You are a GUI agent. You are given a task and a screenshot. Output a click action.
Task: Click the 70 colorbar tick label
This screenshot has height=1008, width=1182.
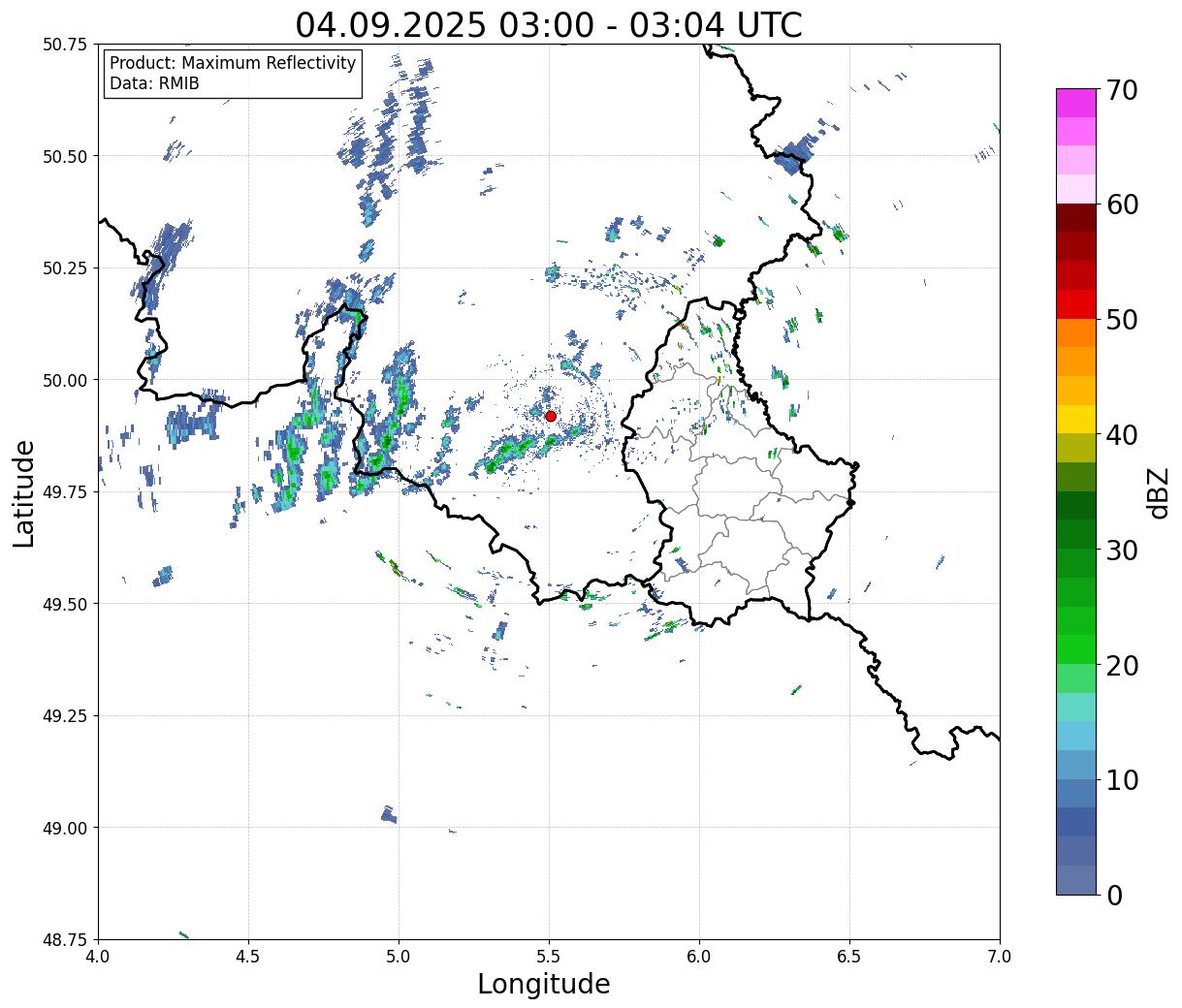click(x=1121, y=90)
